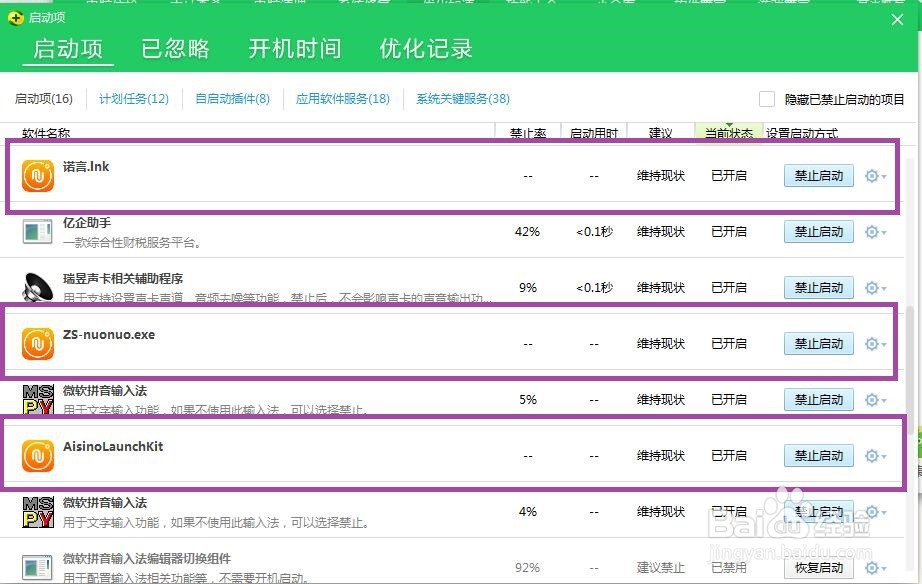The image size is (922, 584).
Task: Open gear settings for 5% 微软拼音输入法
Action: 875,400
